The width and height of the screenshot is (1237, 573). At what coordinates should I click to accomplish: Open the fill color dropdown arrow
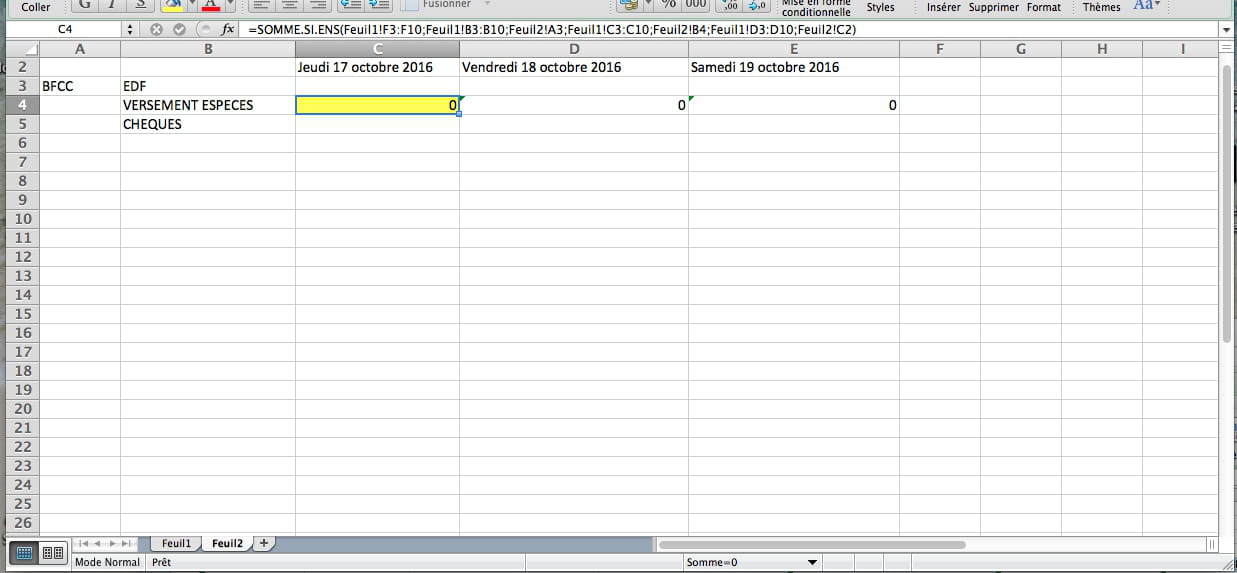(x=190, y=5)
